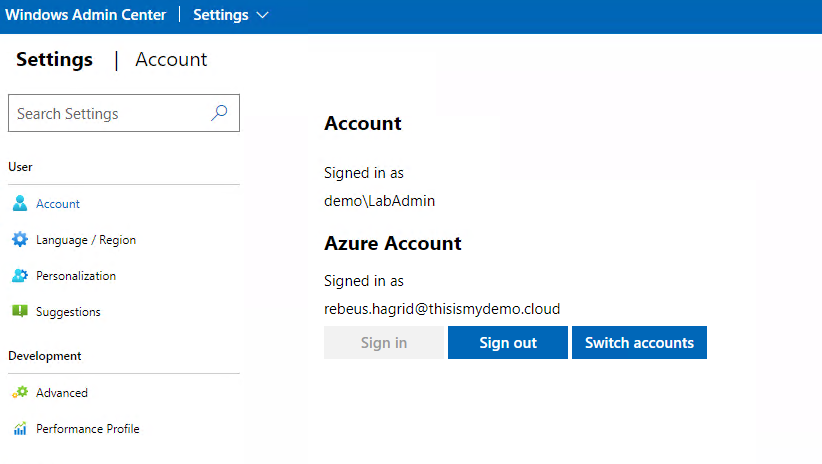This screenshot has width=822, height=464.
Task: Open the Settings dropdown in the header
Action: pos(221,15)
